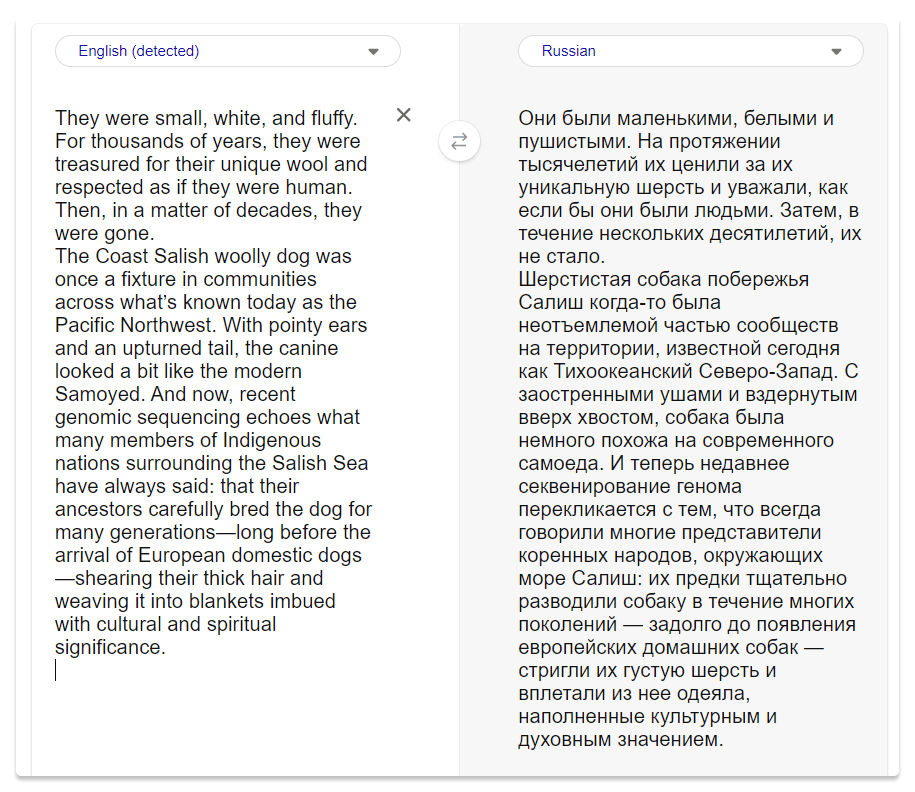Click the Russian line 'не стало.'

561,256
